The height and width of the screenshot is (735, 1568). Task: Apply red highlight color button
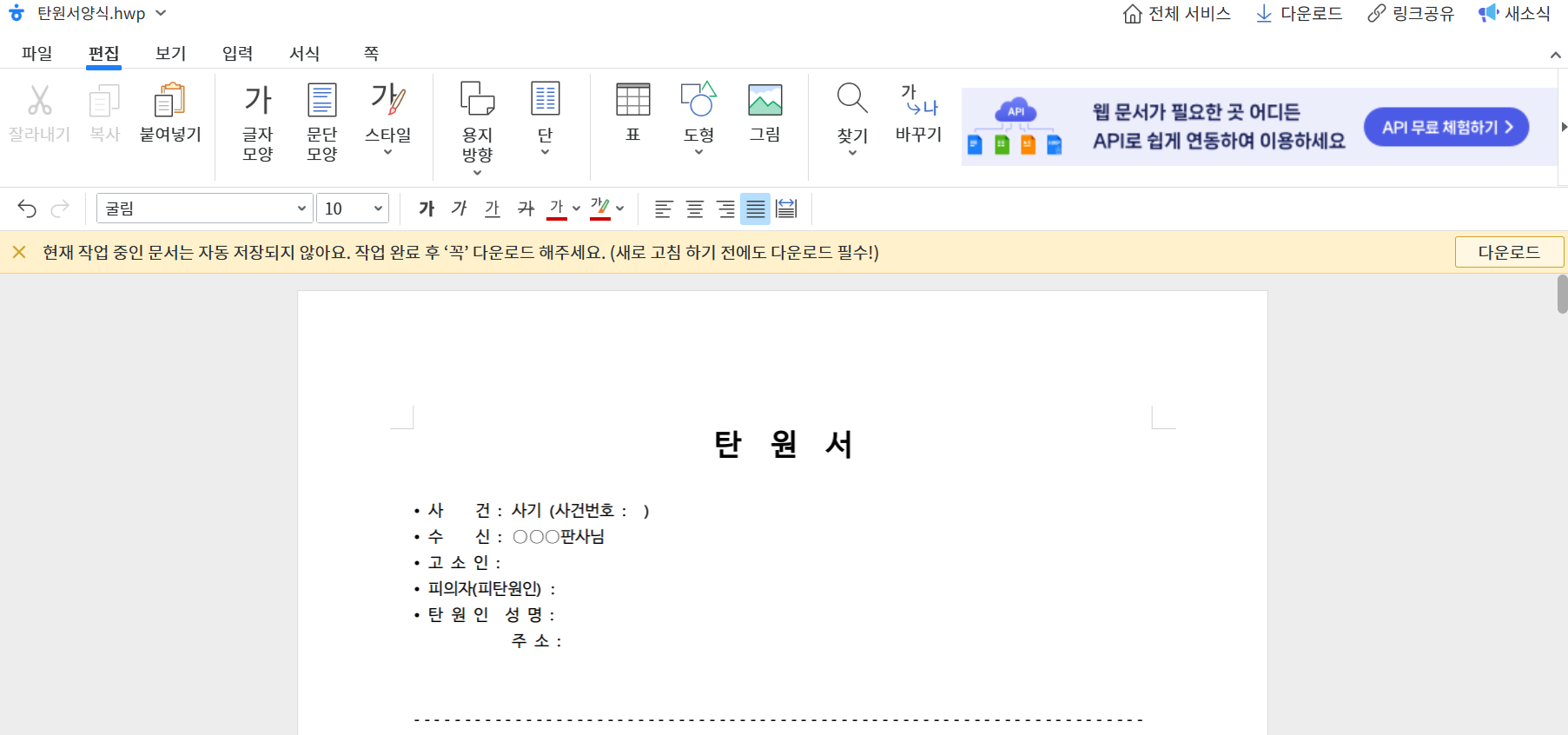pos(600,209)
